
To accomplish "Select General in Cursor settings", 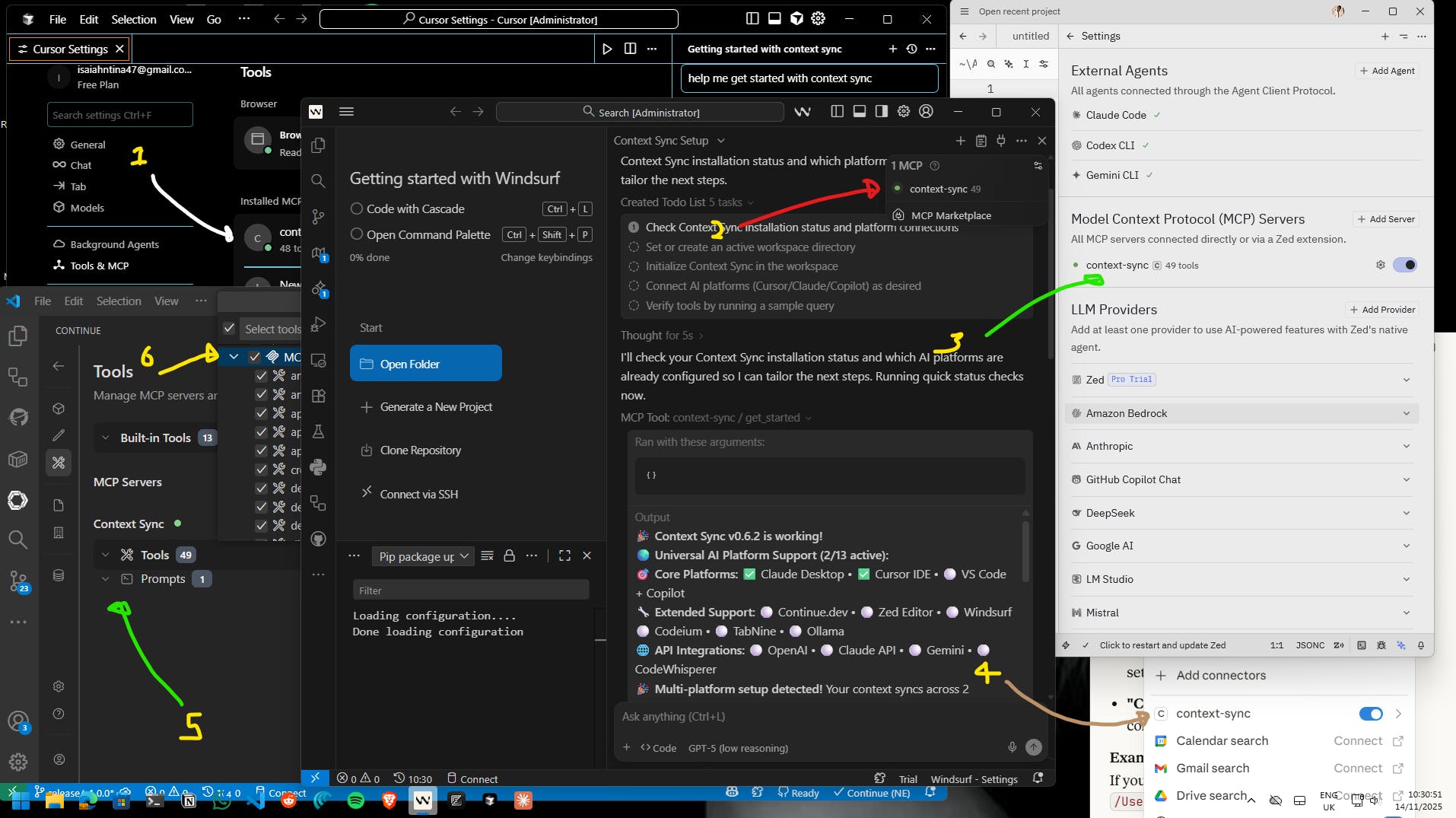I will click(87, 145).
